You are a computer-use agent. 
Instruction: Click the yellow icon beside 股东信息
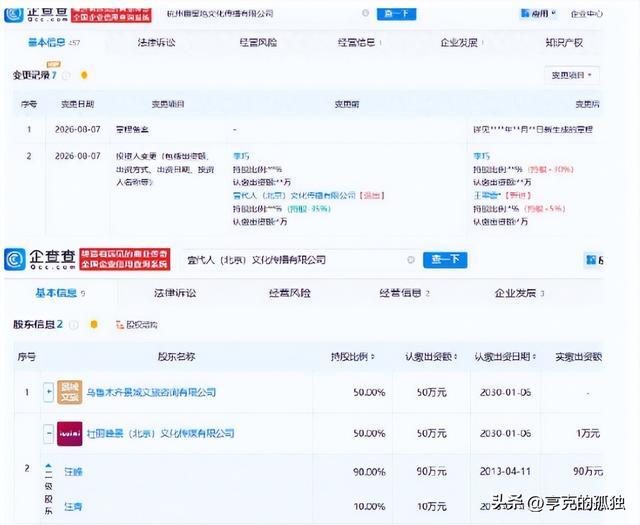(x=94, y=325)
